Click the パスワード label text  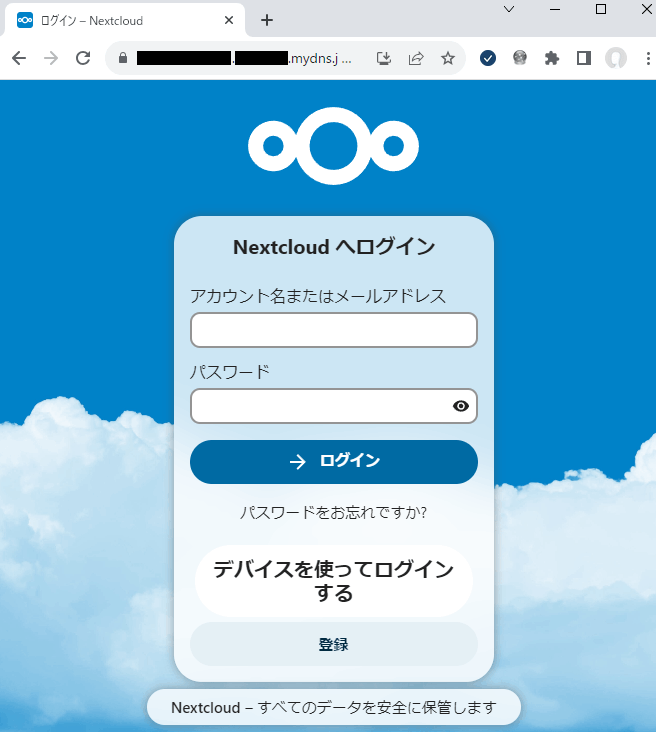[x=230, y=372]
